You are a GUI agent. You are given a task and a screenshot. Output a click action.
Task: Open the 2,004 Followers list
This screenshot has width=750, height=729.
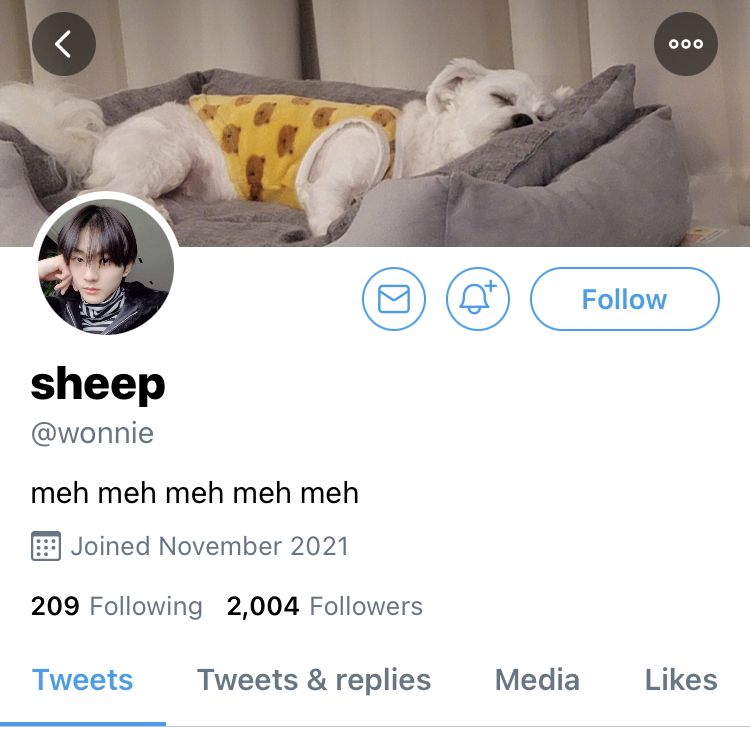point(325,607)
